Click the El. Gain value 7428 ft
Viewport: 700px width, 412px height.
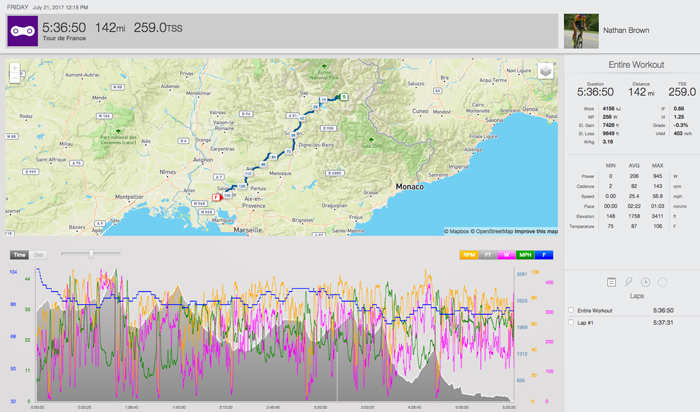[610, 125]
